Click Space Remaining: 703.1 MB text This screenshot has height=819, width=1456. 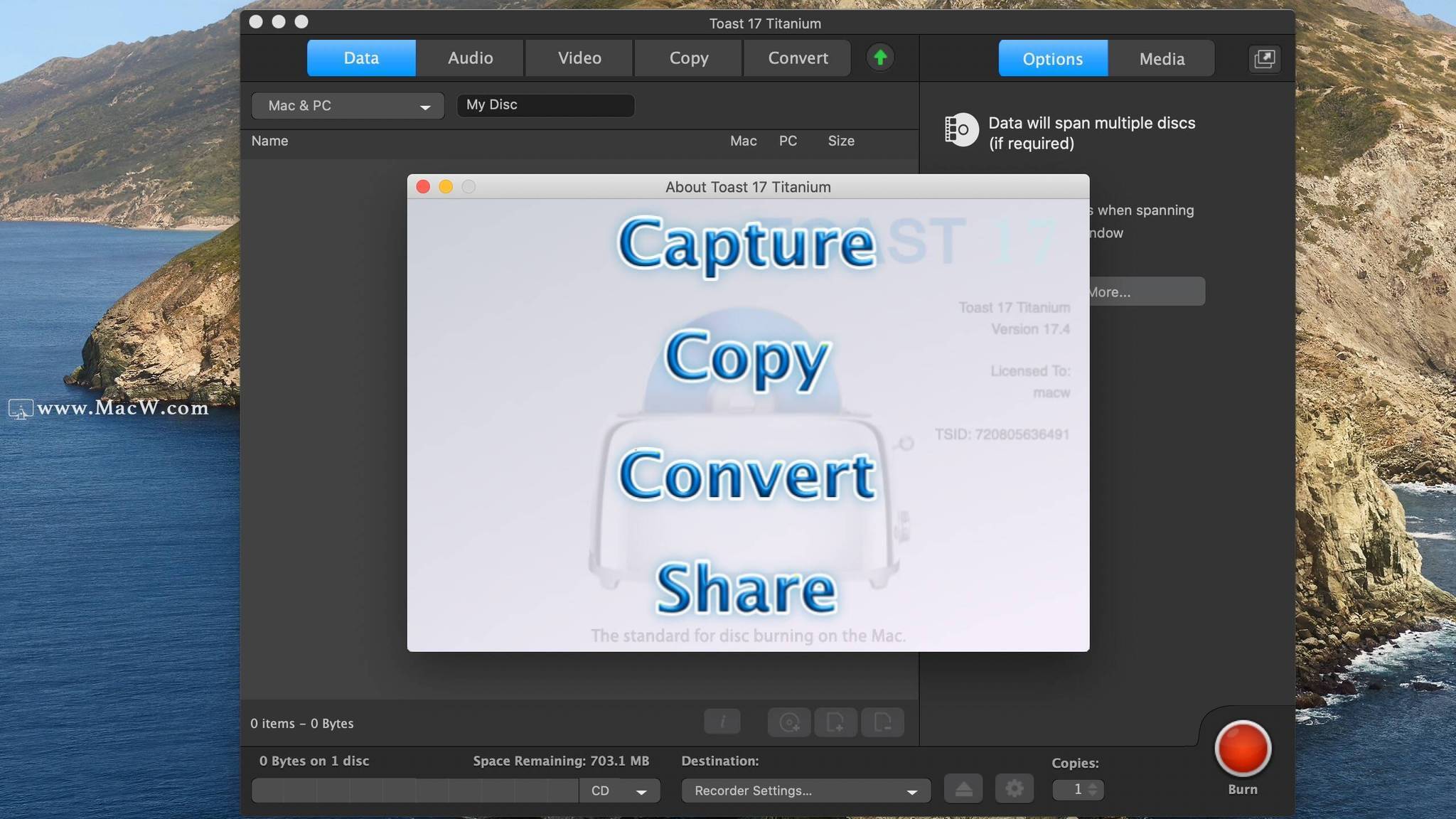(x=561, y=761)
